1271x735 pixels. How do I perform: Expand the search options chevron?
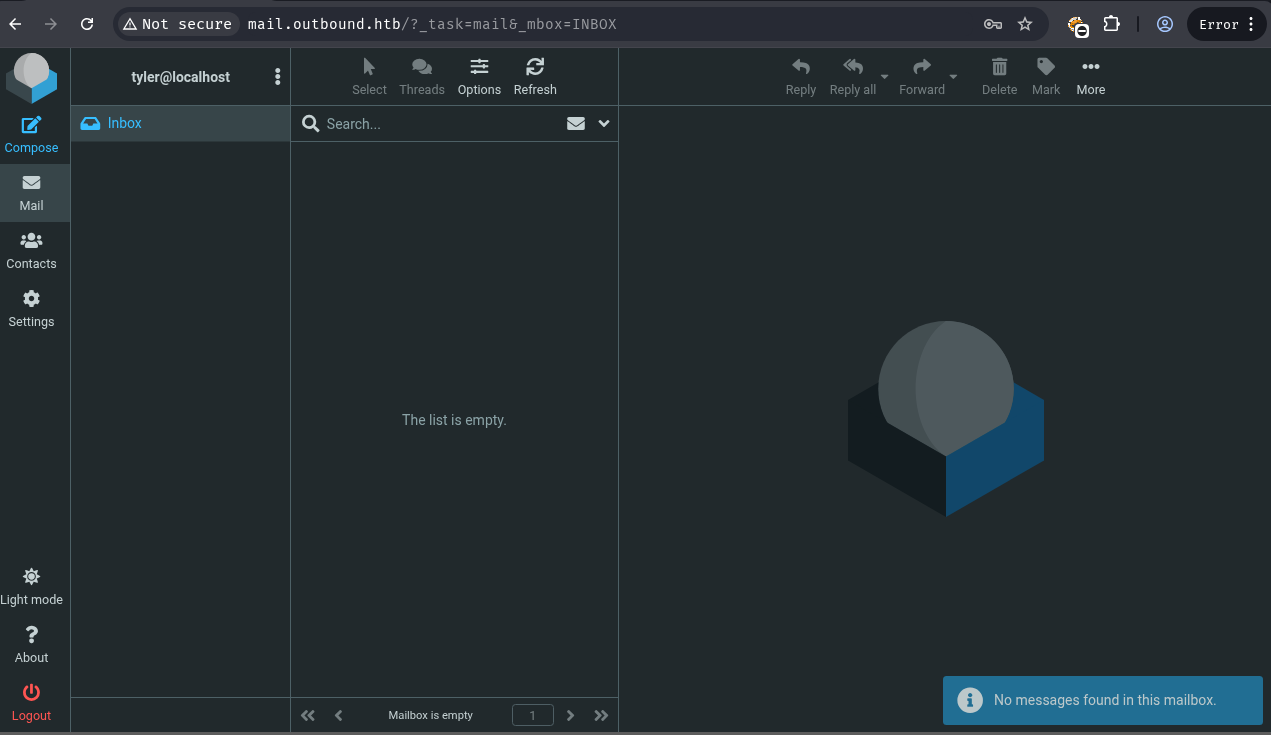coord(604,124)
